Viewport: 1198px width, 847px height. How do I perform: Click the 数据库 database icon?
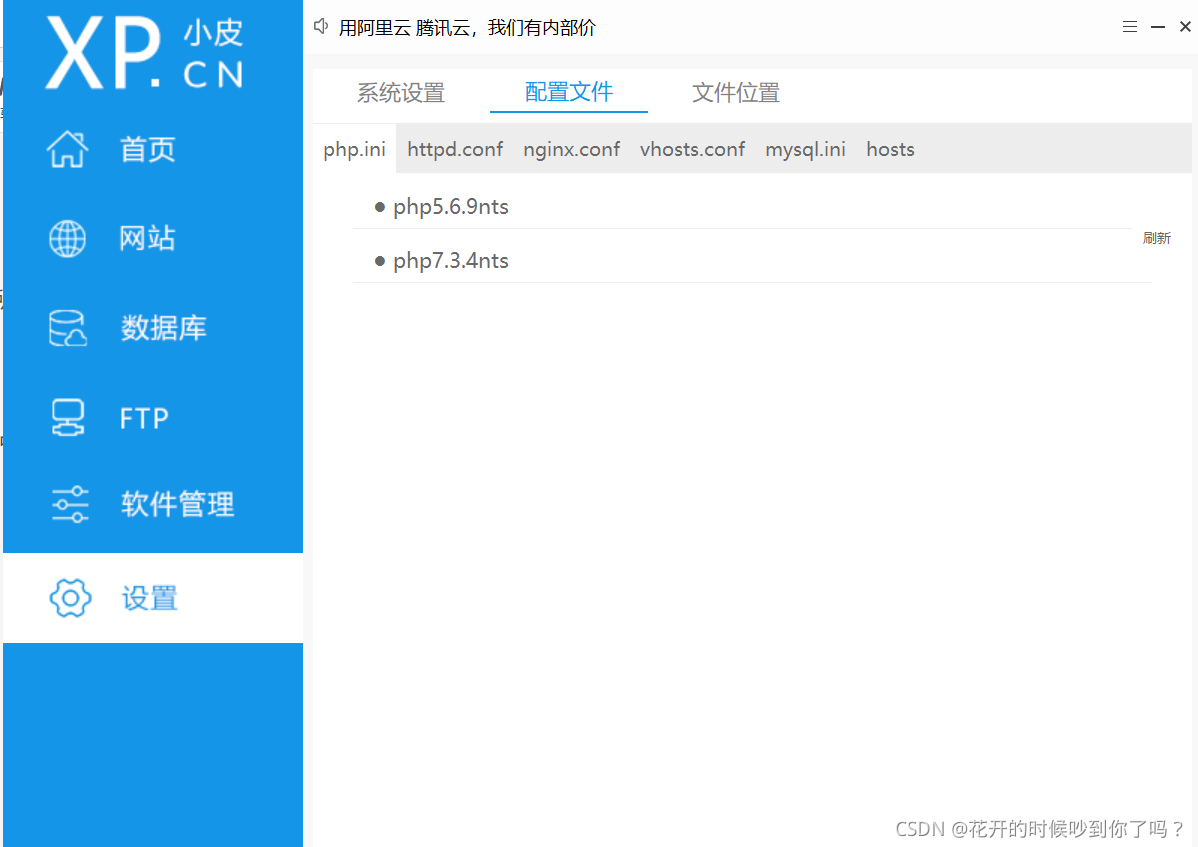67,328
